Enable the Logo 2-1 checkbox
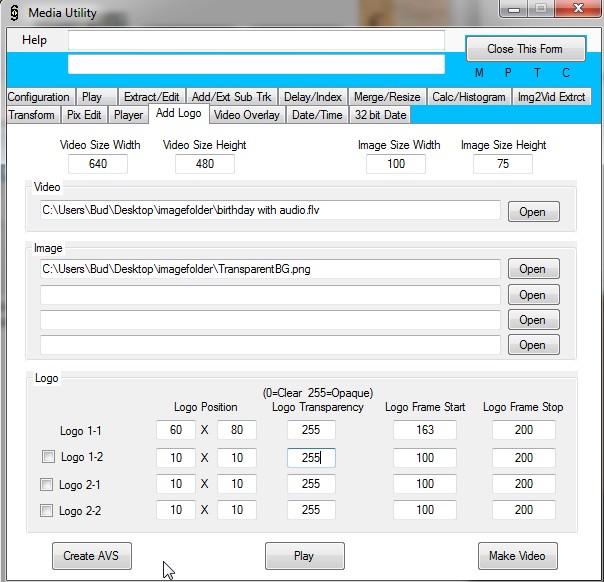Viewport: 604px width, 582px height. [x=47, y=484]
